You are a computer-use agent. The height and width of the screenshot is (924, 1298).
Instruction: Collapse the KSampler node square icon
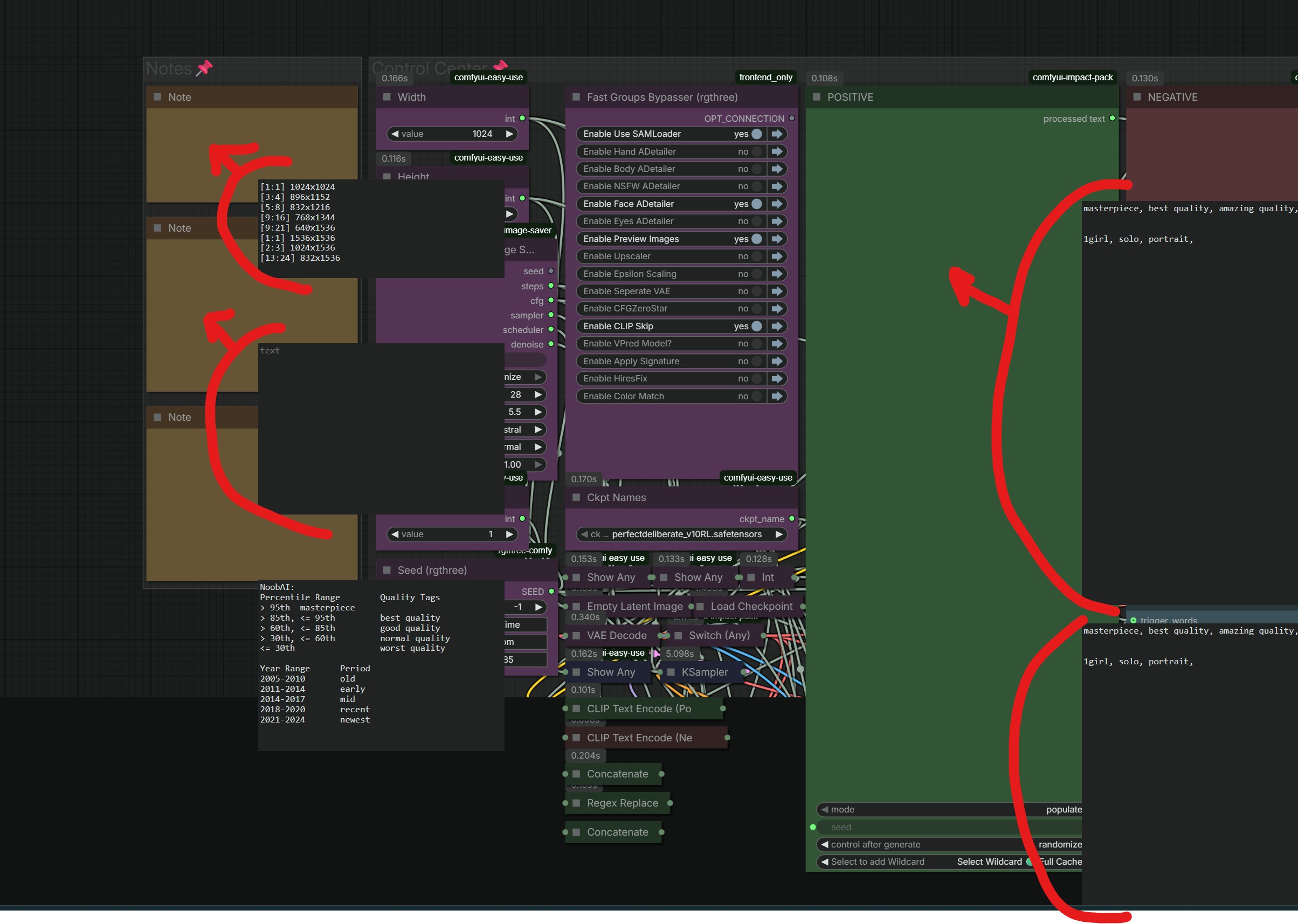click(x=671, y=672)
